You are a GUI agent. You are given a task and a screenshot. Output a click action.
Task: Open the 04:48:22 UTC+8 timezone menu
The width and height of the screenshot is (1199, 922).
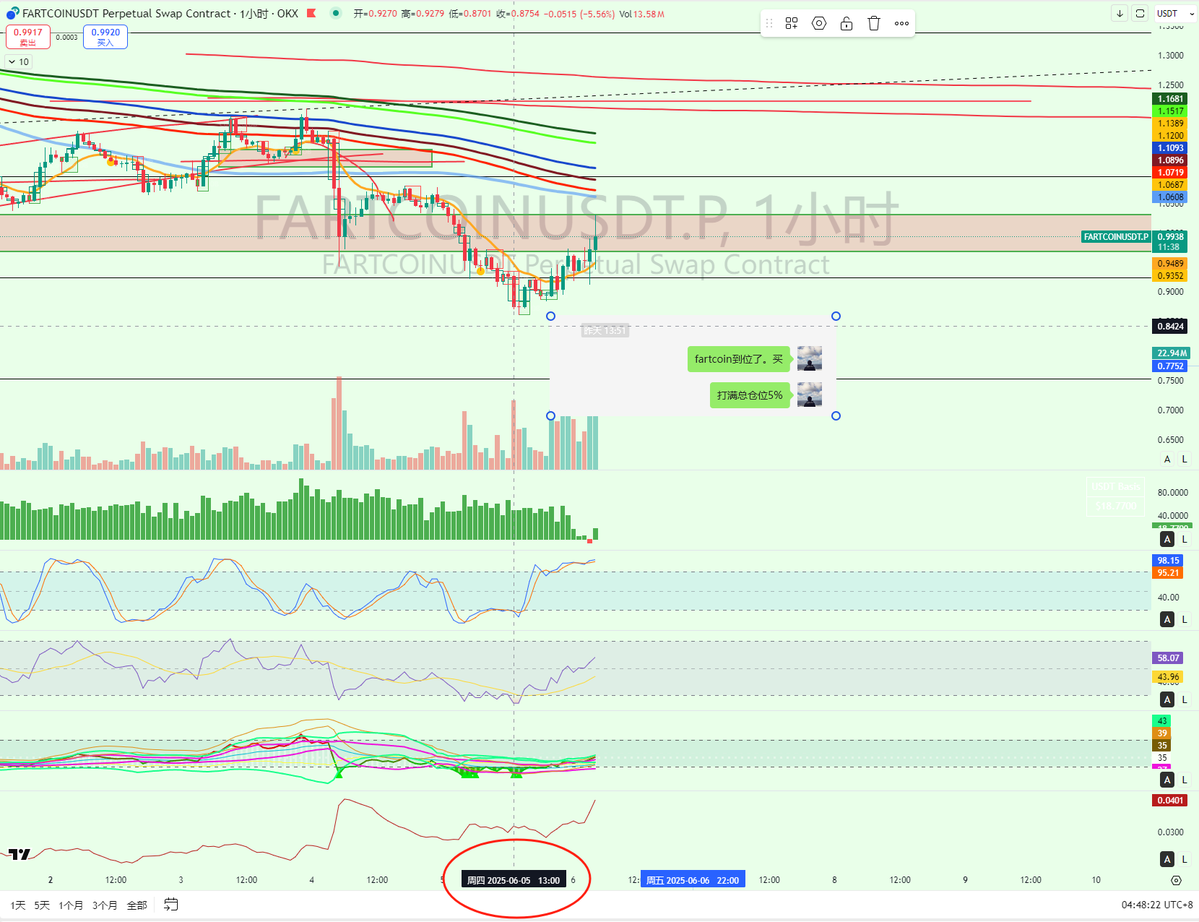pyautogui.click(x=1157, y=904)
